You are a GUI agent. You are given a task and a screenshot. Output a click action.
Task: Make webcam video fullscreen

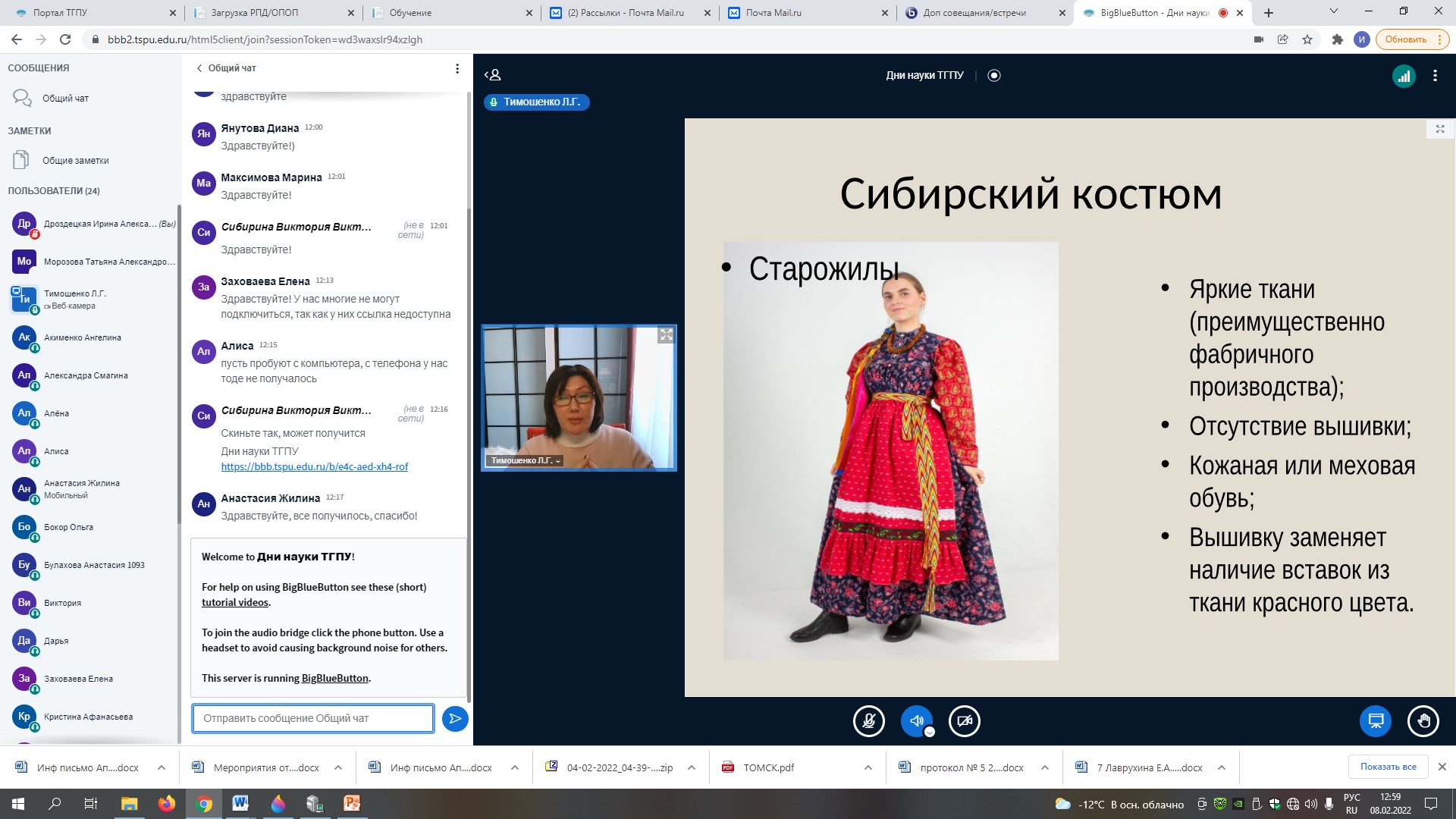(x=666, y=334)
